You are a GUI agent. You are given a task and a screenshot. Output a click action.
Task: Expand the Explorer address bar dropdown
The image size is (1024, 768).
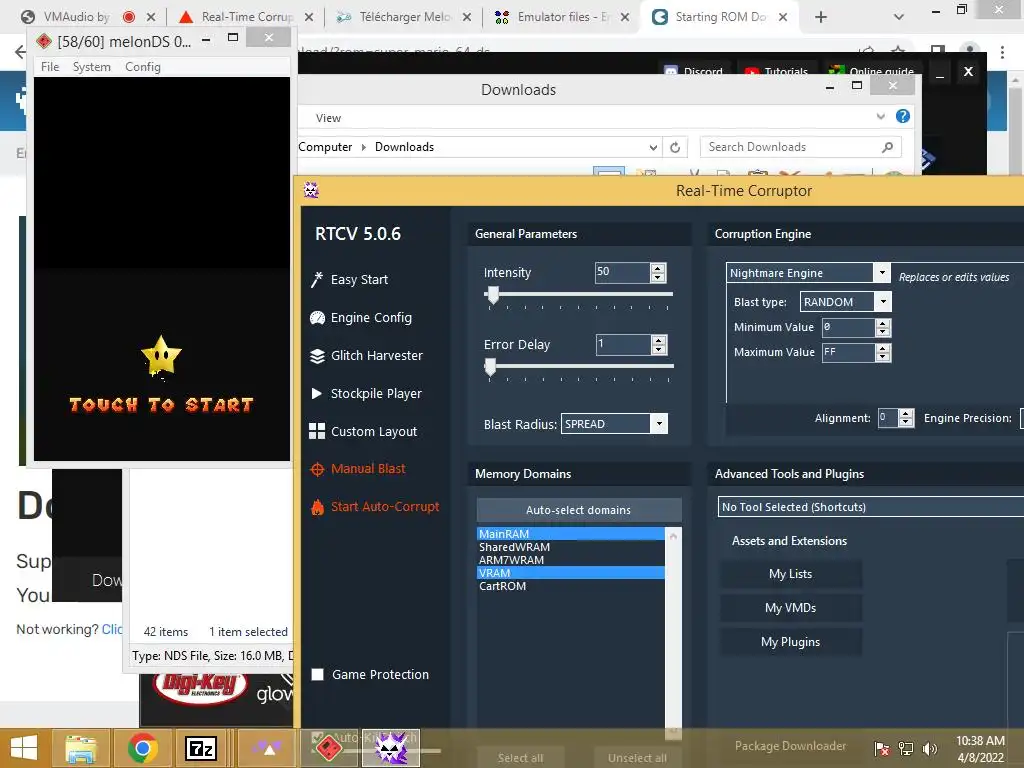(x=653, y=148)
